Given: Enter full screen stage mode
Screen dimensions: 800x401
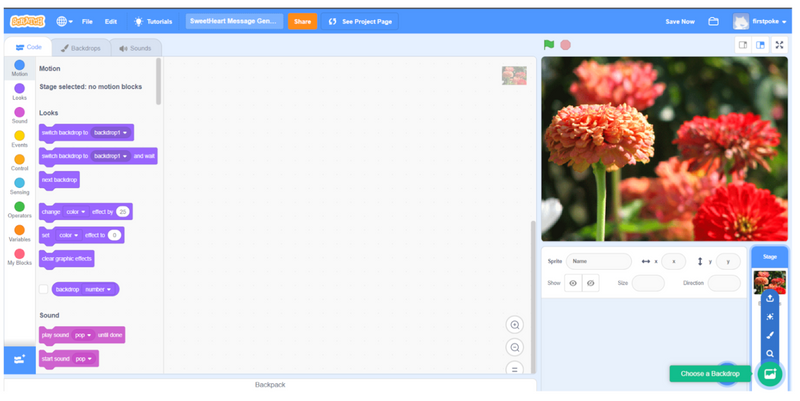Looking at the screenshot, I should [779, 45].
